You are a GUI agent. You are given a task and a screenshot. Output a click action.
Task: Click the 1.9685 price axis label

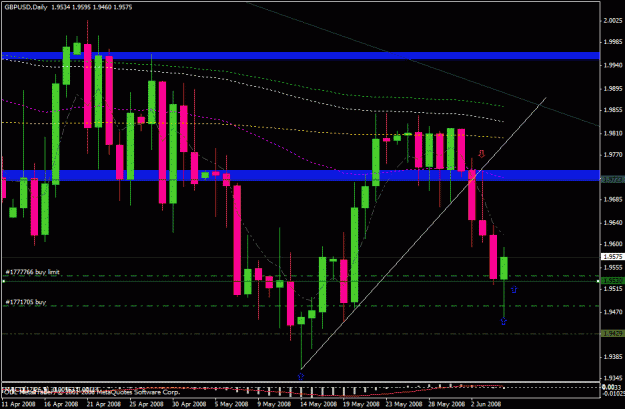(x=613, y=199)
